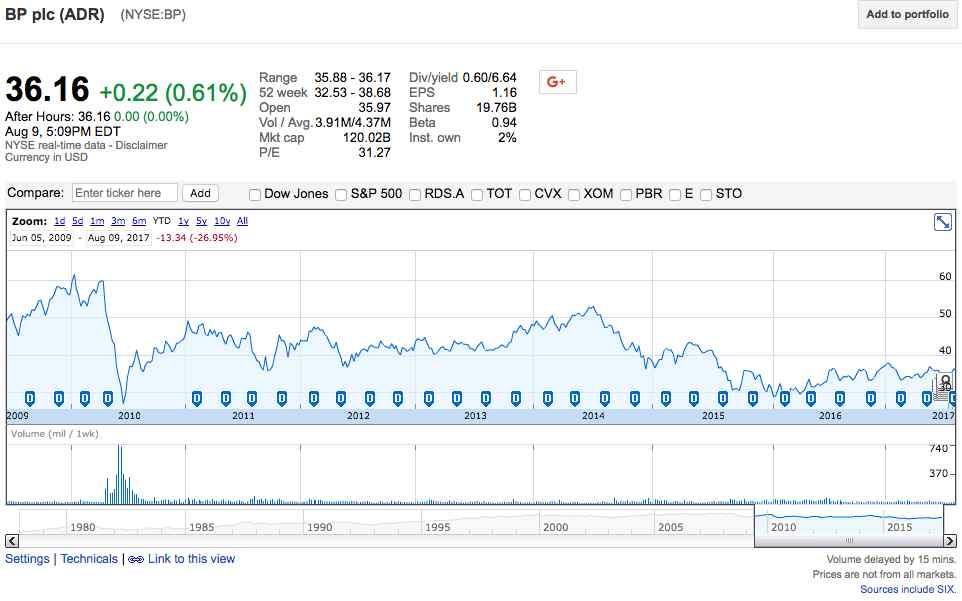Focus the Enter ticker here field

tap(125, 193)
